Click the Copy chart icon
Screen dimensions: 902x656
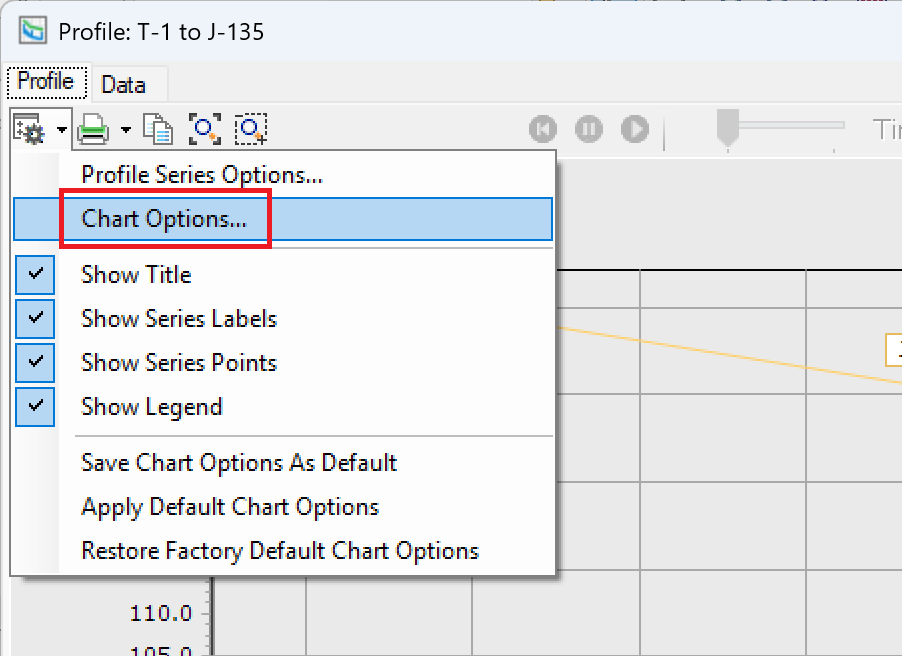point(157,129)
